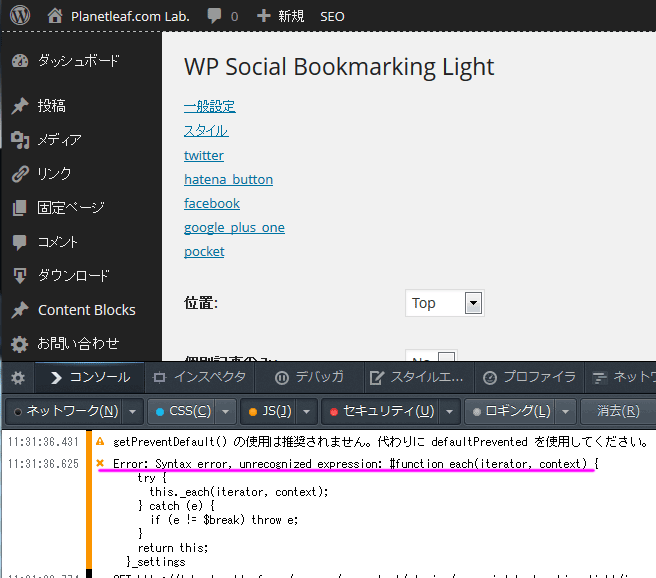Switch to the デバッガ tab
This screenshot has width=656, height=578.
click(x=309, y=378)
